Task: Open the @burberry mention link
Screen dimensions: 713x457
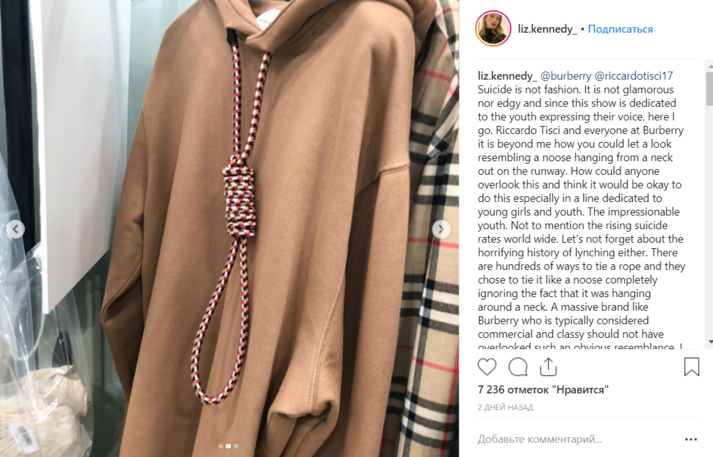Action: [566, 76]
